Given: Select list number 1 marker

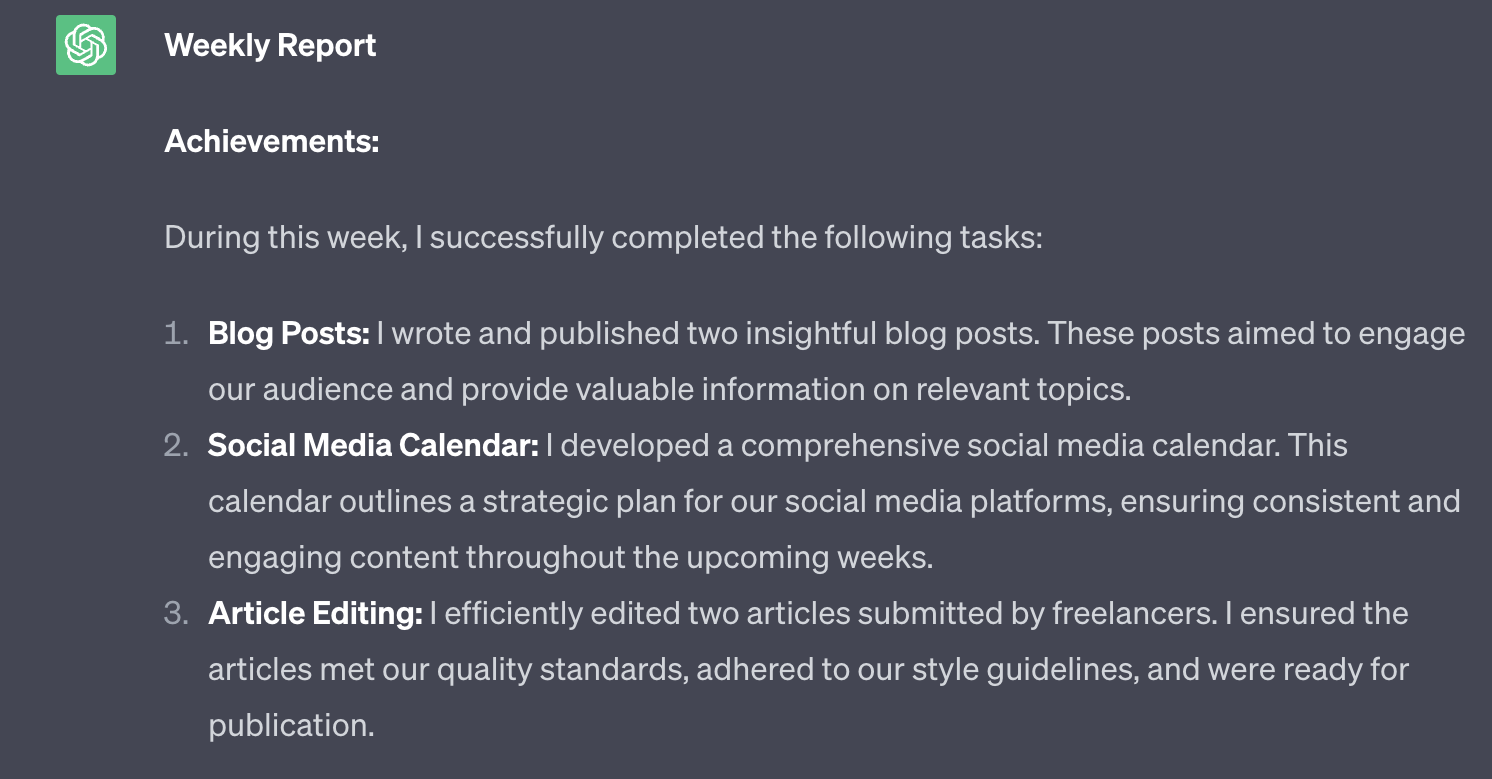Looking at the screenshot, I should pos(176,334).
